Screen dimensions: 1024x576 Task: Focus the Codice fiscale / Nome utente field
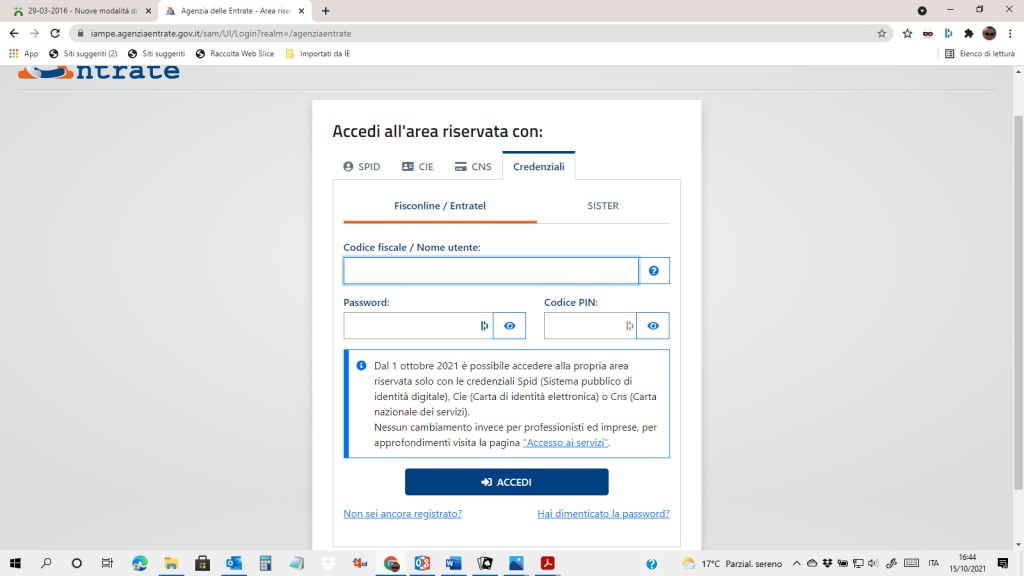(491, 271)
